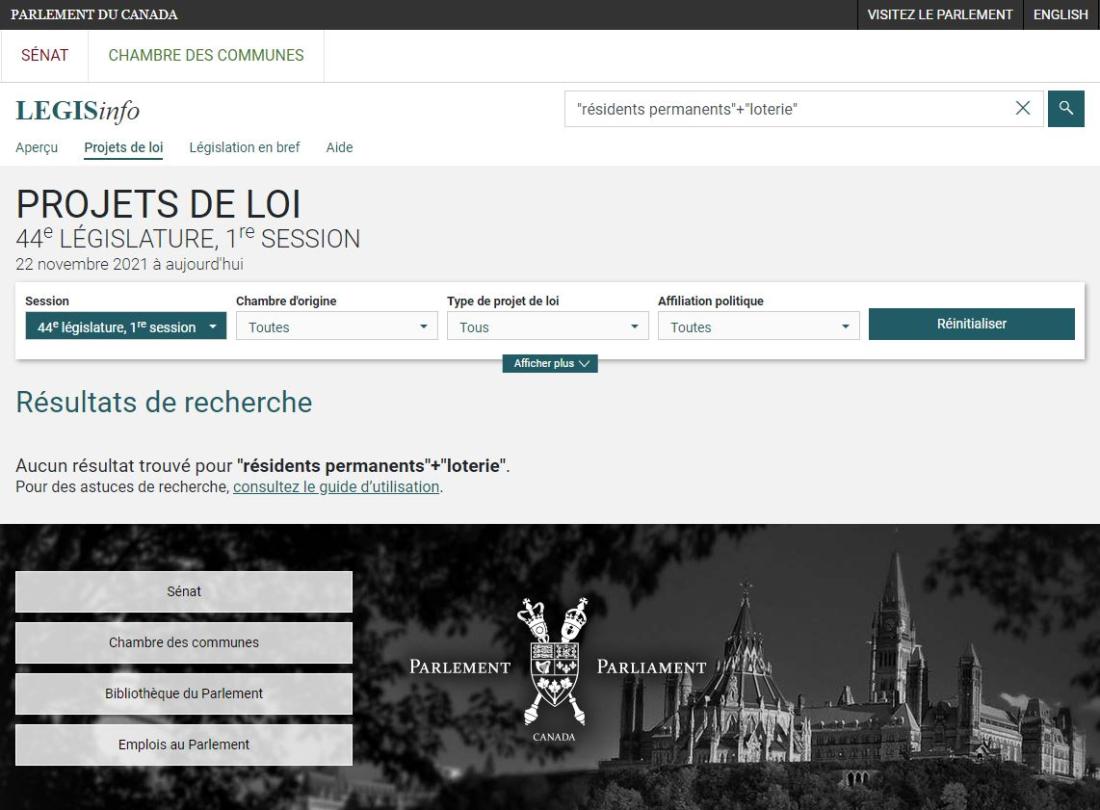Click the Réinitialiser button
The width and height of the screenshot is (1100, 810).
coord(972,324)
